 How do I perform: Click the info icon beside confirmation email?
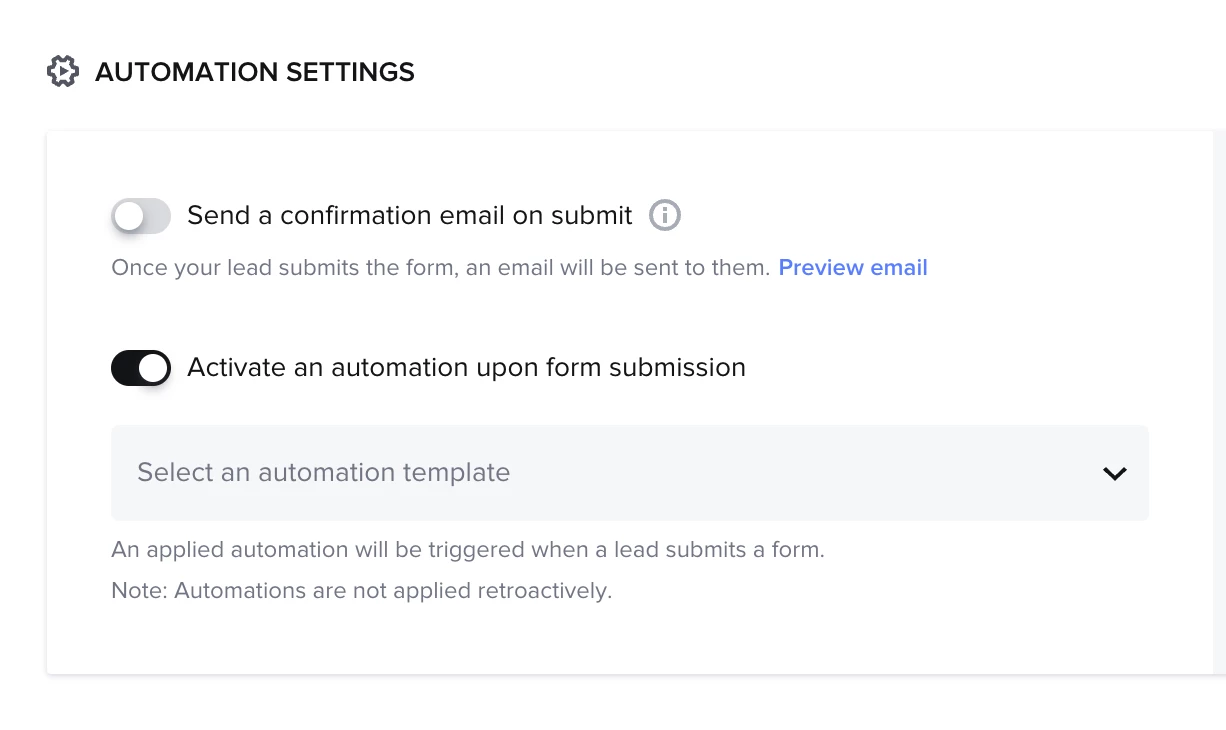(665, 215)
